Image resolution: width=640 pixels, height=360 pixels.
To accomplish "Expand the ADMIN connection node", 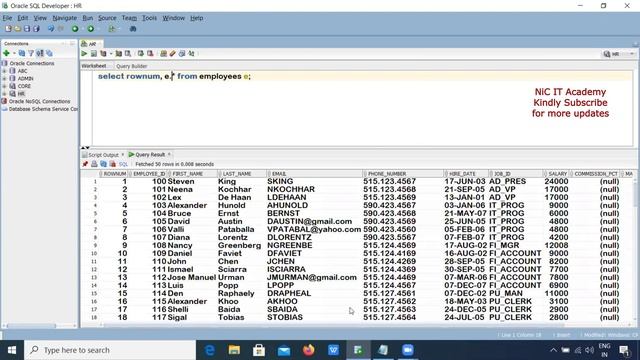I will click(x=4, y=78).
